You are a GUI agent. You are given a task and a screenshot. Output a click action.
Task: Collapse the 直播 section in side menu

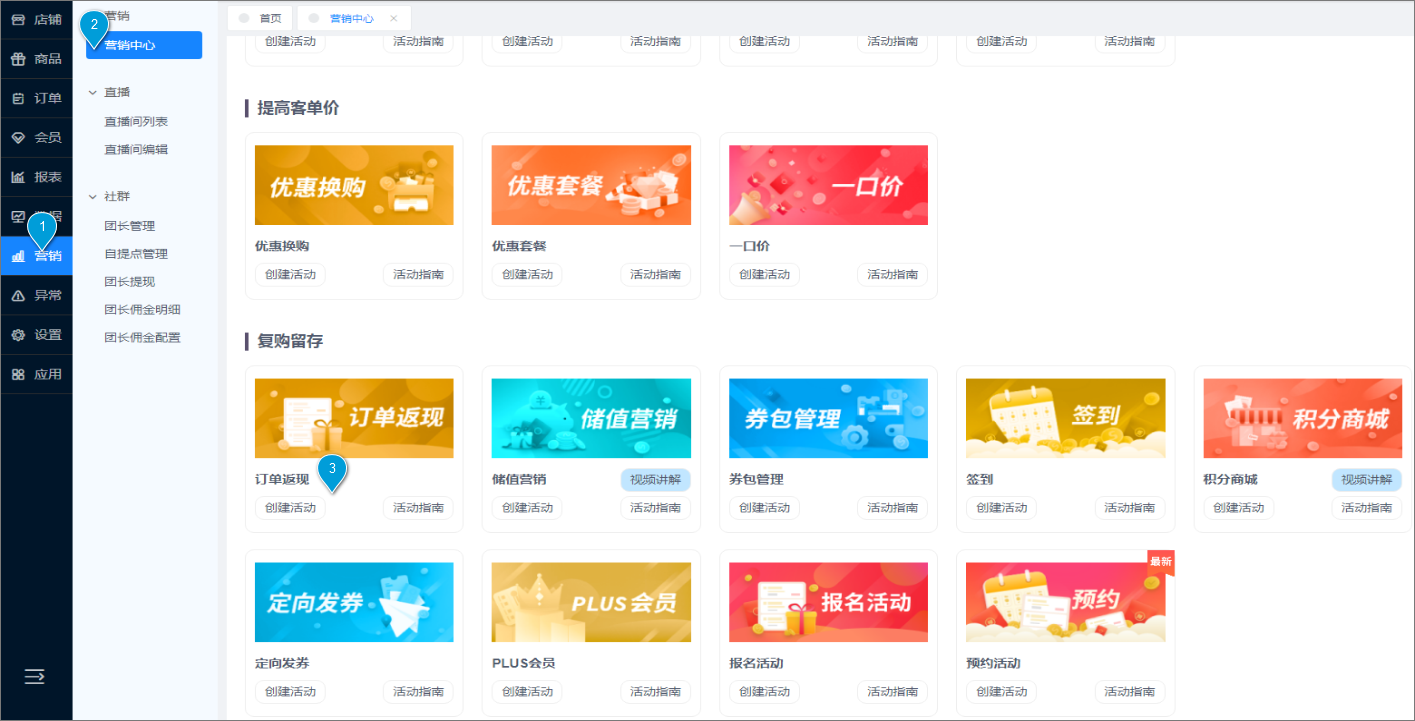click(93, 92)
